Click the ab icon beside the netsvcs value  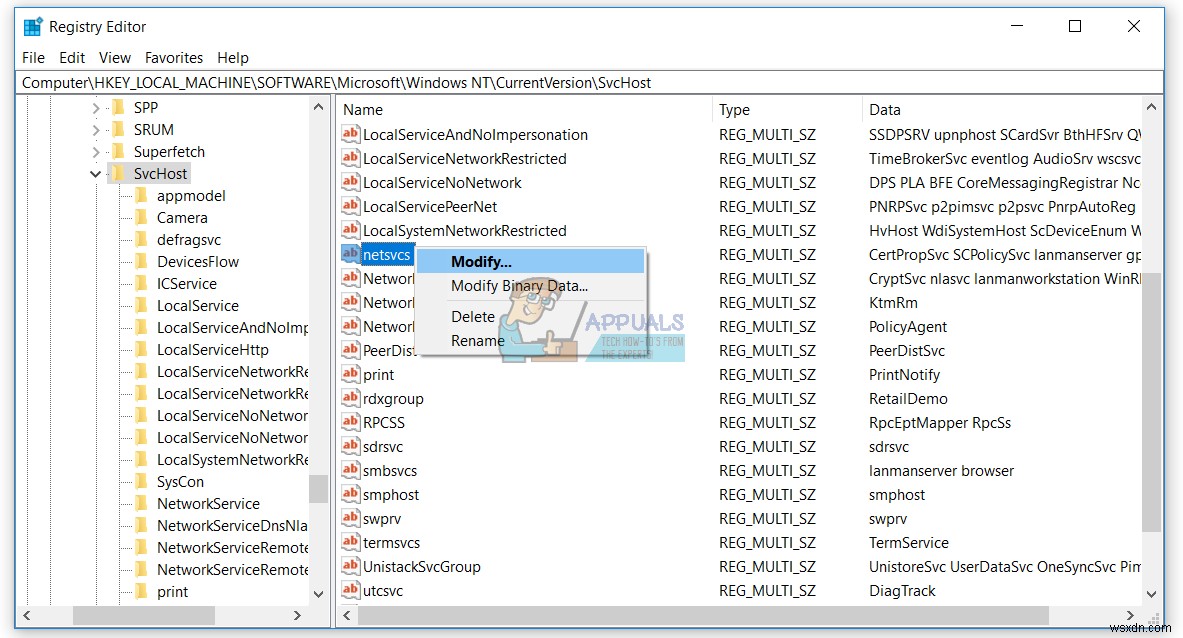click(351, 254)
